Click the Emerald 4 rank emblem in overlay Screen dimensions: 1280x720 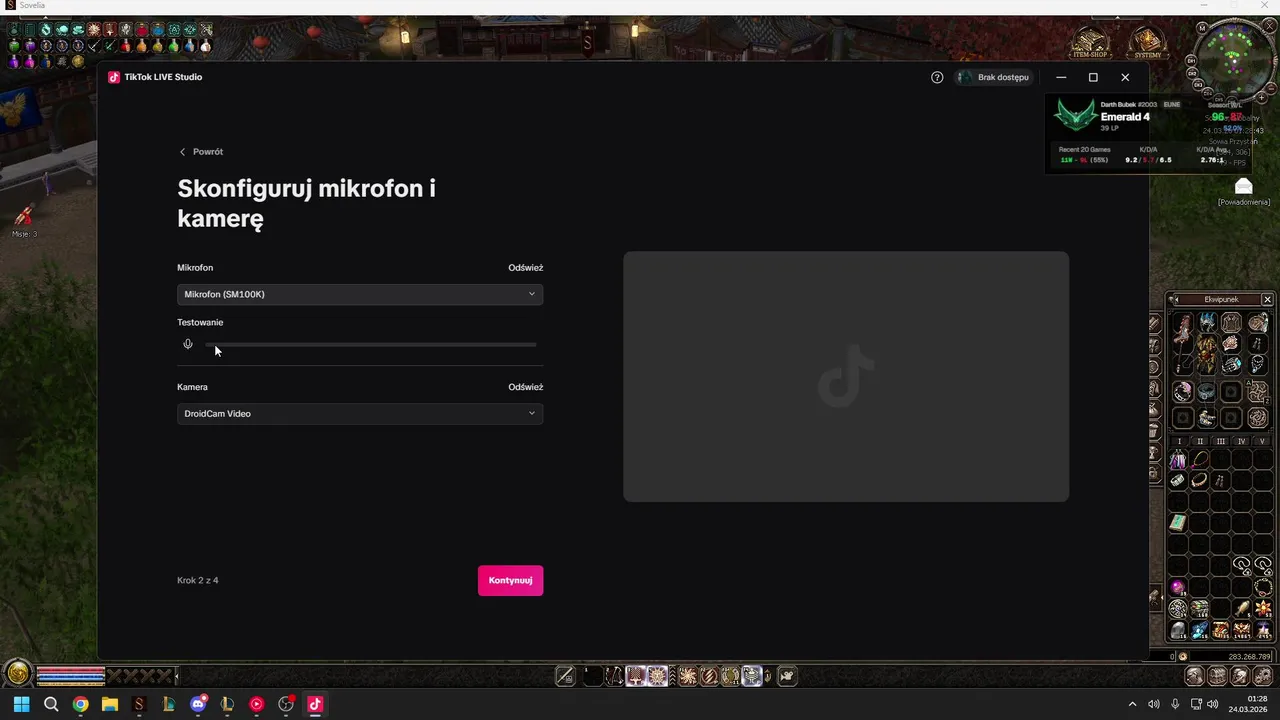pyautogui.click(x=1075, y=117)
